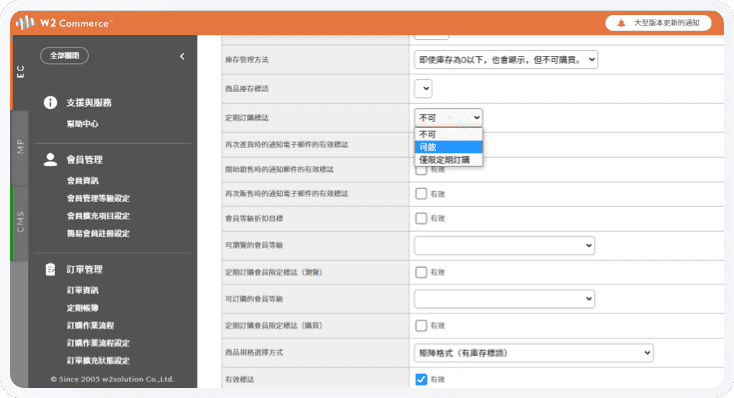734x398 pixels.
Task: Switch to the CMS side tab
Action: (x=20, y=222)
